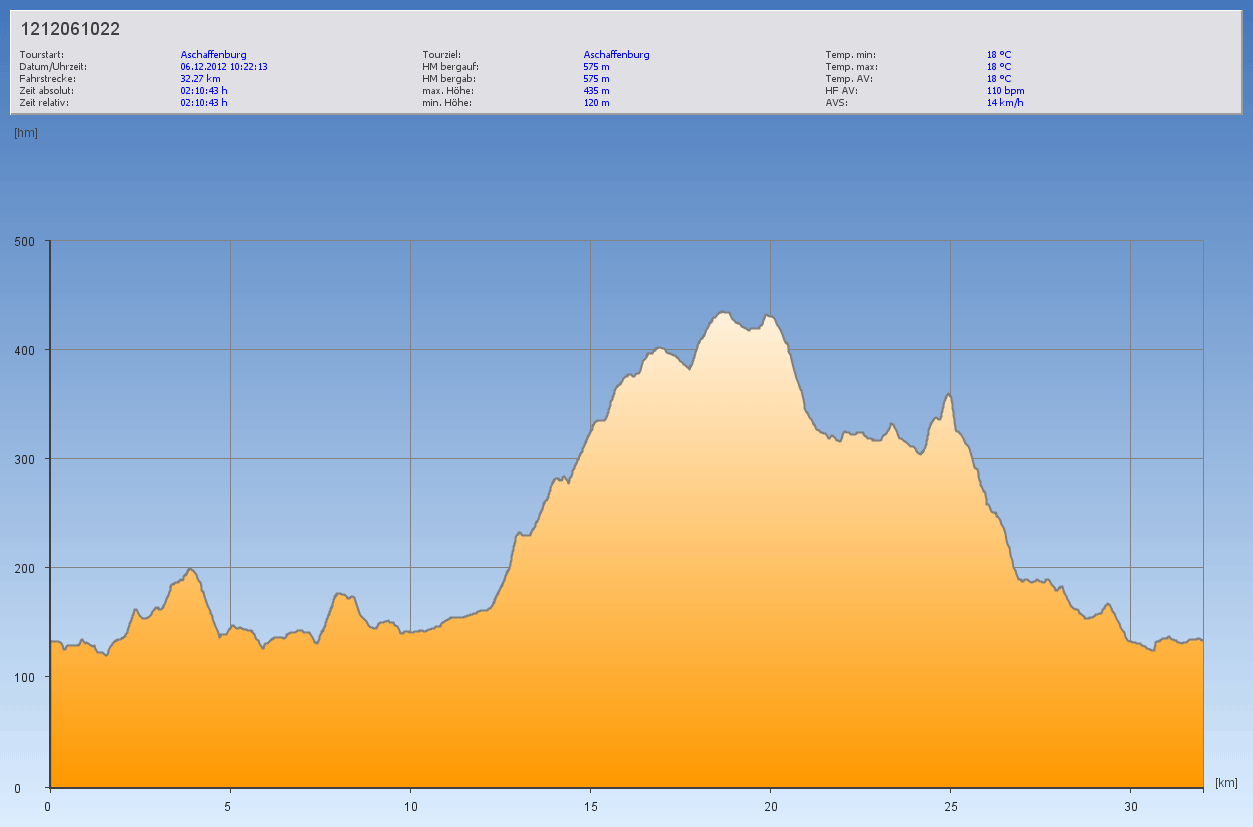Select the Temp. min value 18 °C
The width and height of the screenshot is (1253, 827).
point(999,54)
